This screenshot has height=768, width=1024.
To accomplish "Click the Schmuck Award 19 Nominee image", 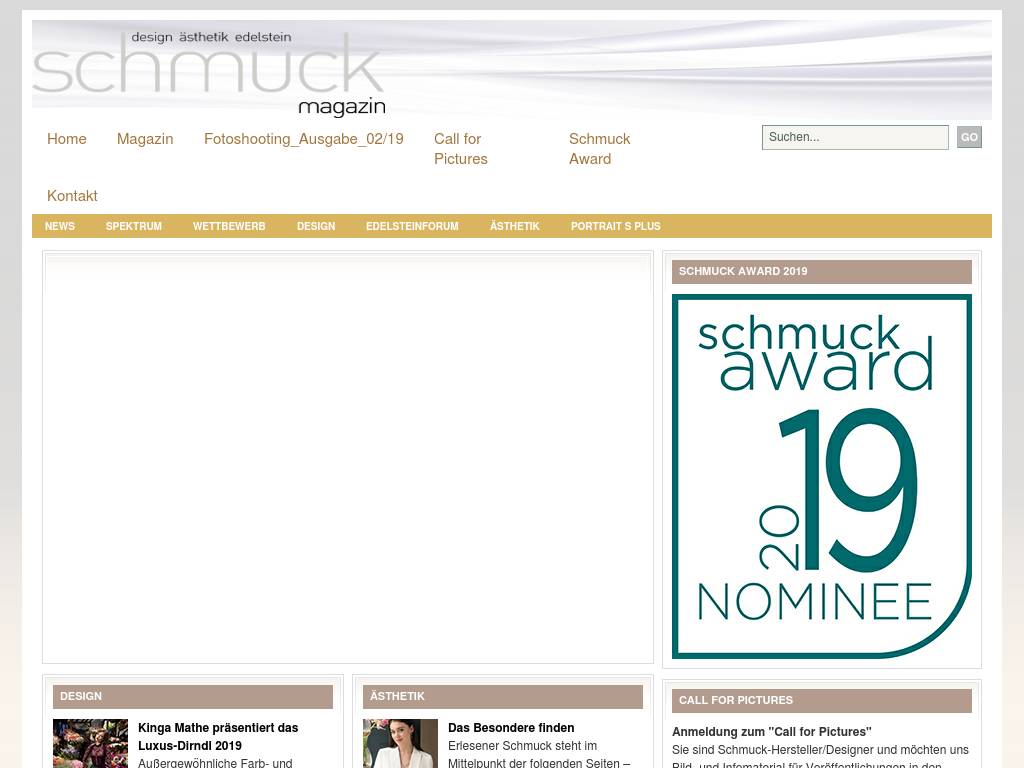I will (x=821, y=476).
